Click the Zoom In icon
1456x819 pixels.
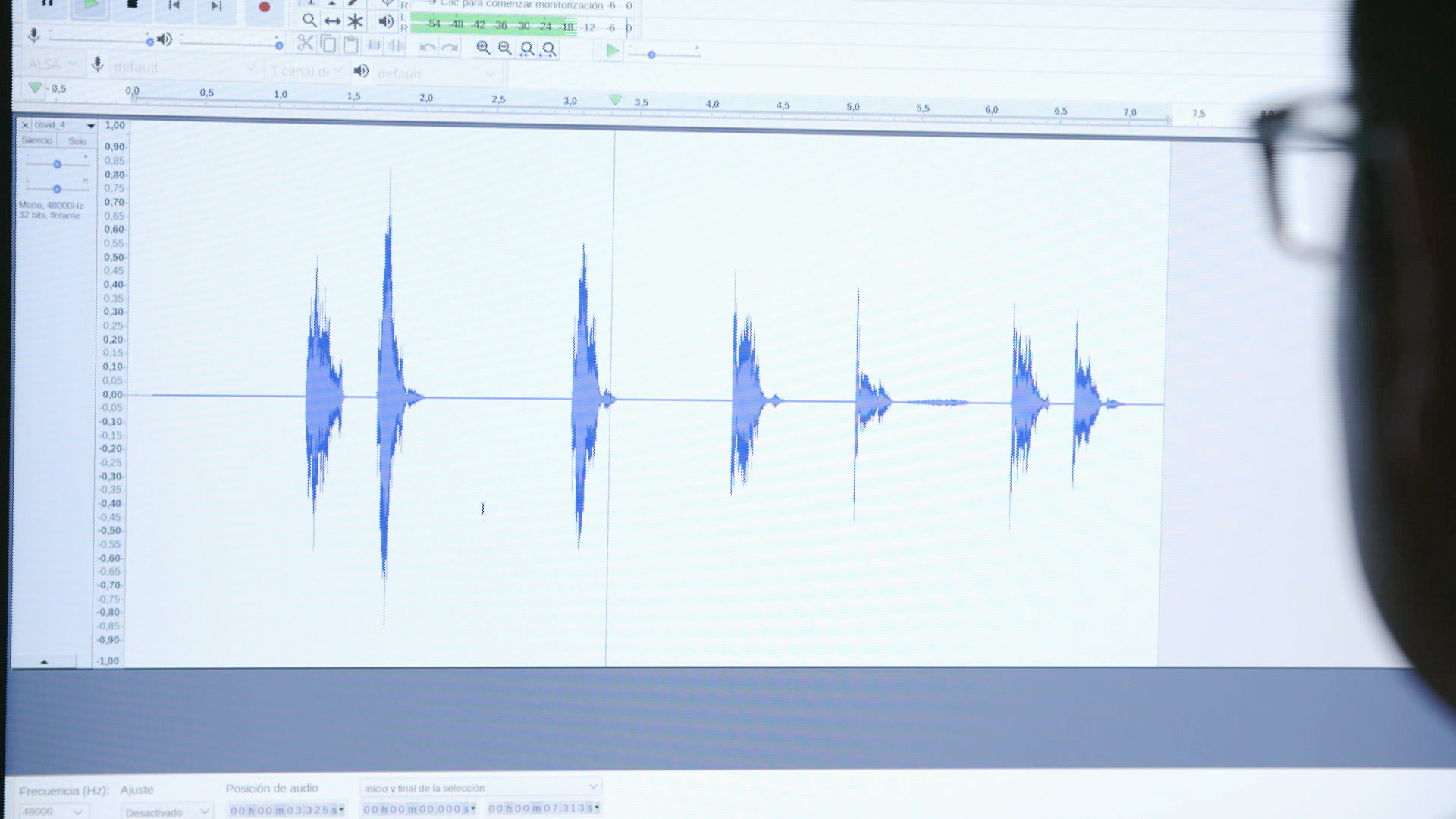point(483,48)
